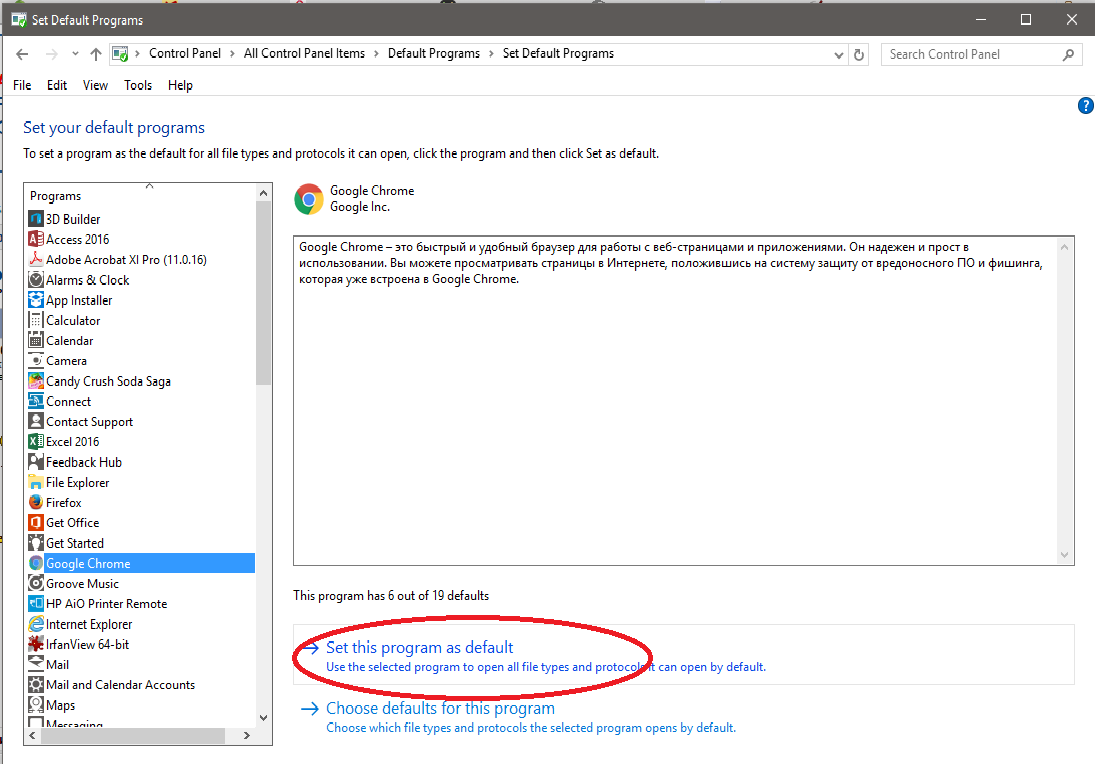Screen dimensions: 1095x764
Task: Select Firefox row in Programs list
Action: click(x=140, y=503)
